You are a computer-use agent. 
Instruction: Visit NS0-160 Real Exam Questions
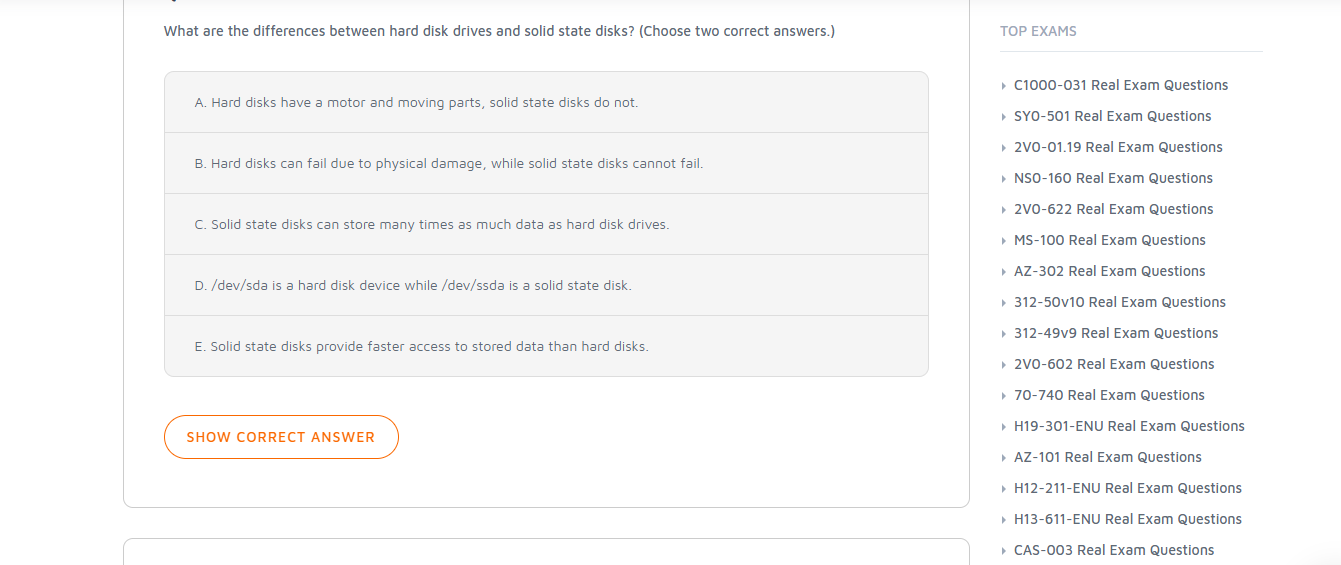pos(1113,179)
